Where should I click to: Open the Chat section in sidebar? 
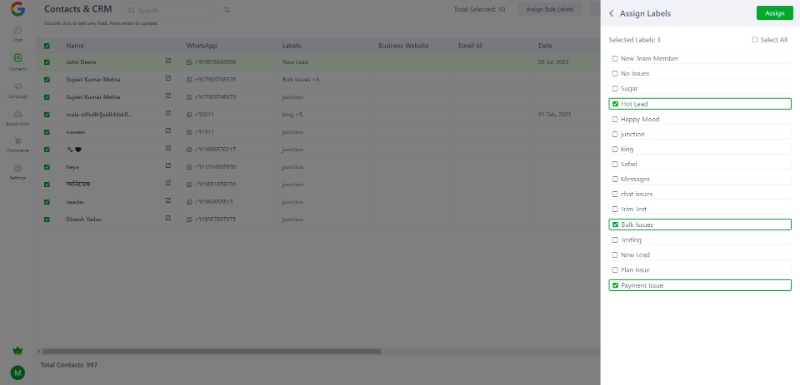(x=18, y=34)
